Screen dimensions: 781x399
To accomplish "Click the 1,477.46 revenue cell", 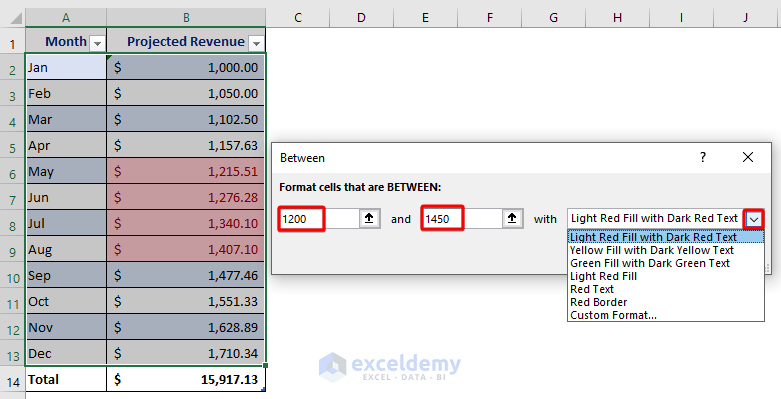I will 186,275.
